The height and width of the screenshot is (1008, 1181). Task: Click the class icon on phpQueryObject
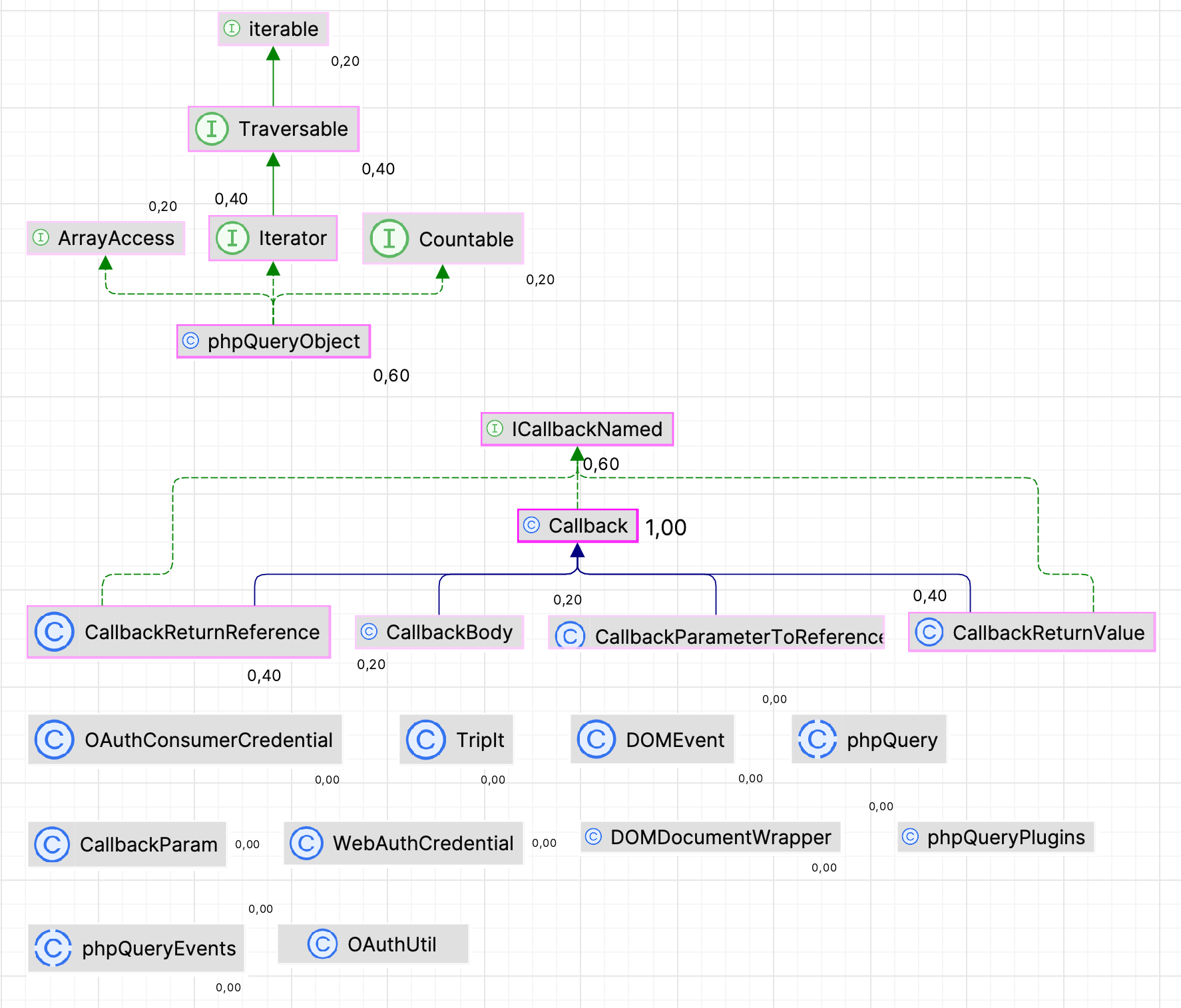[190, 340]
